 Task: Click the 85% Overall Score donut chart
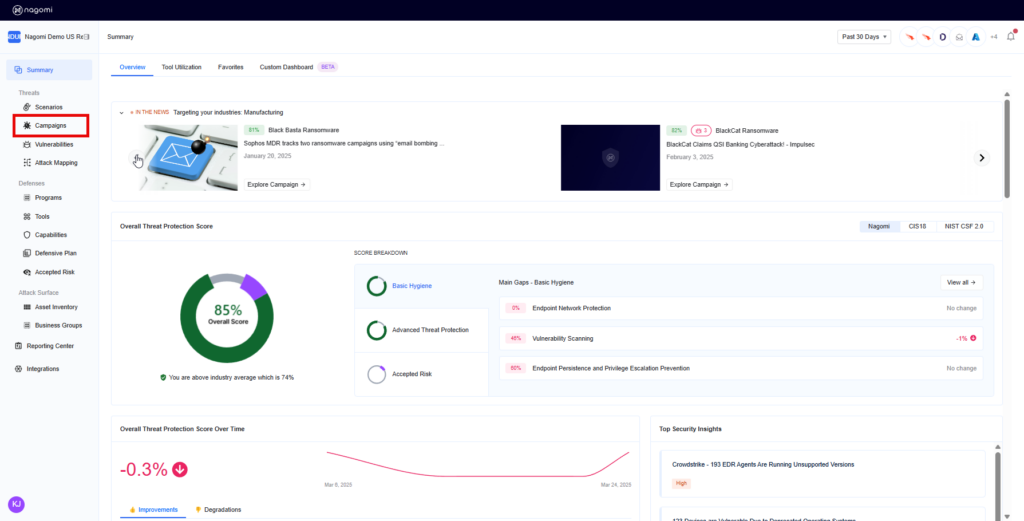pos(227,318)
